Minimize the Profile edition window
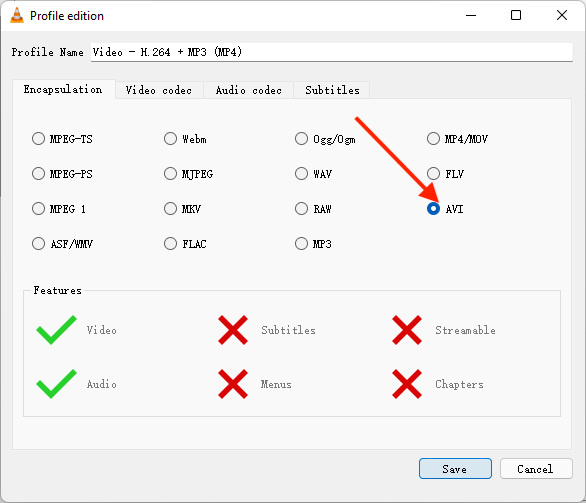 pyautogui.click(x=471, y=15)
